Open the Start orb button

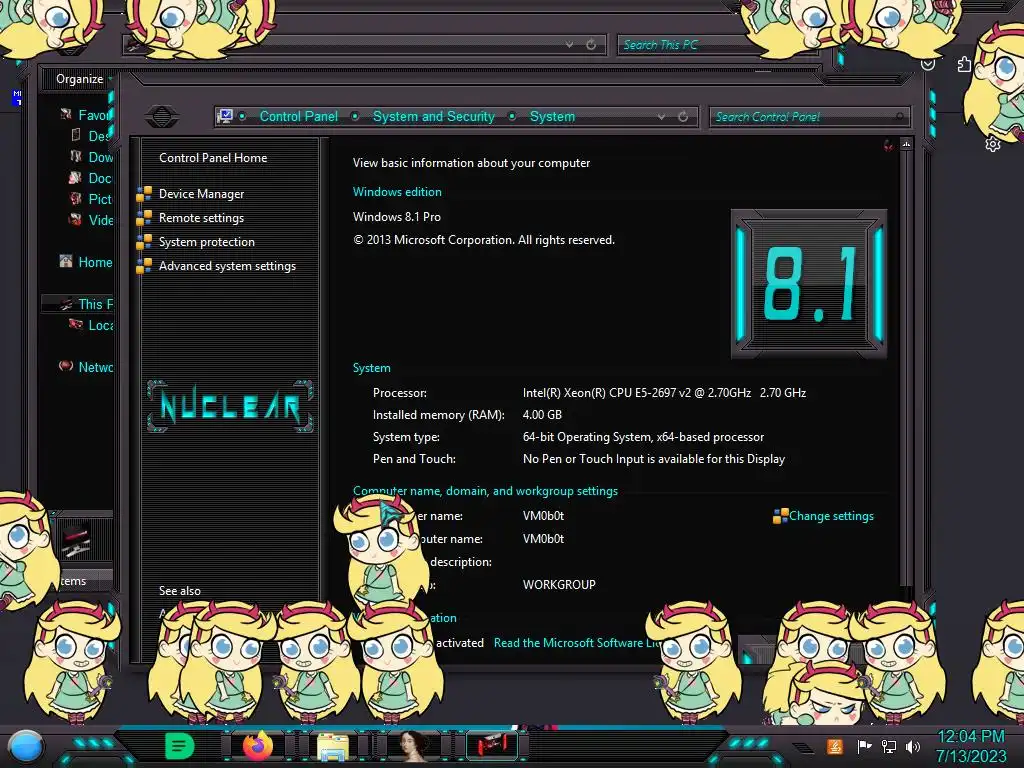pyautogui.click(x=26, y=746)
